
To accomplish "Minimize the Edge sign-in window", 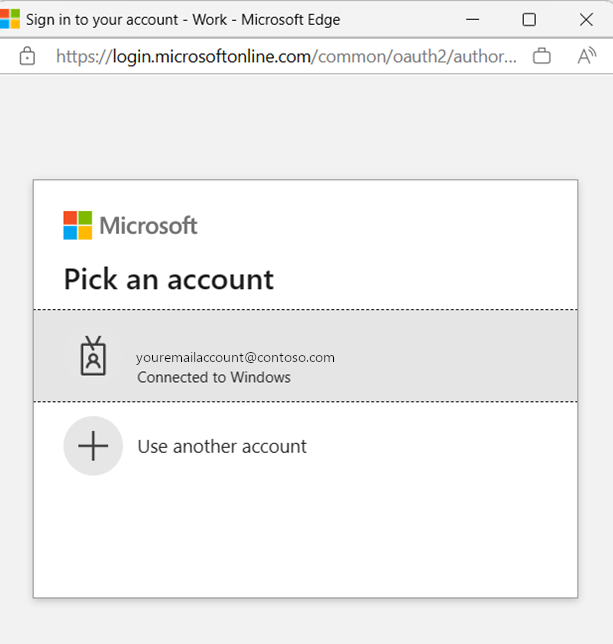I will pyautogui.click(x=472, y=19).
